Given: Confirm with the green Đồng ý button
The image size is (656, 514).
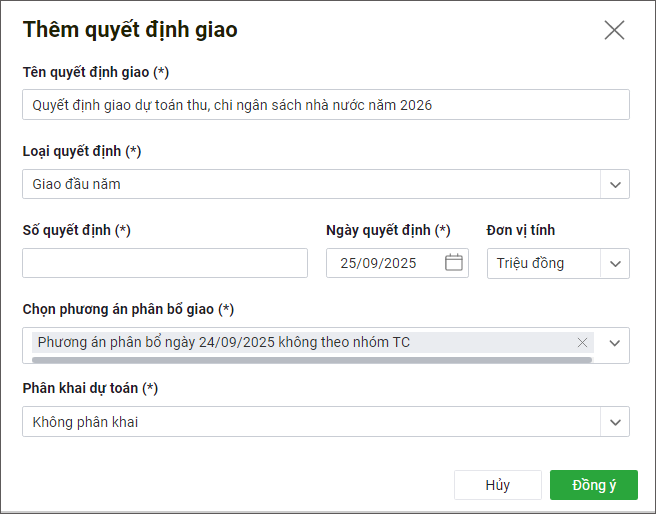Looking at the screenshot, I should click(594, 485).
